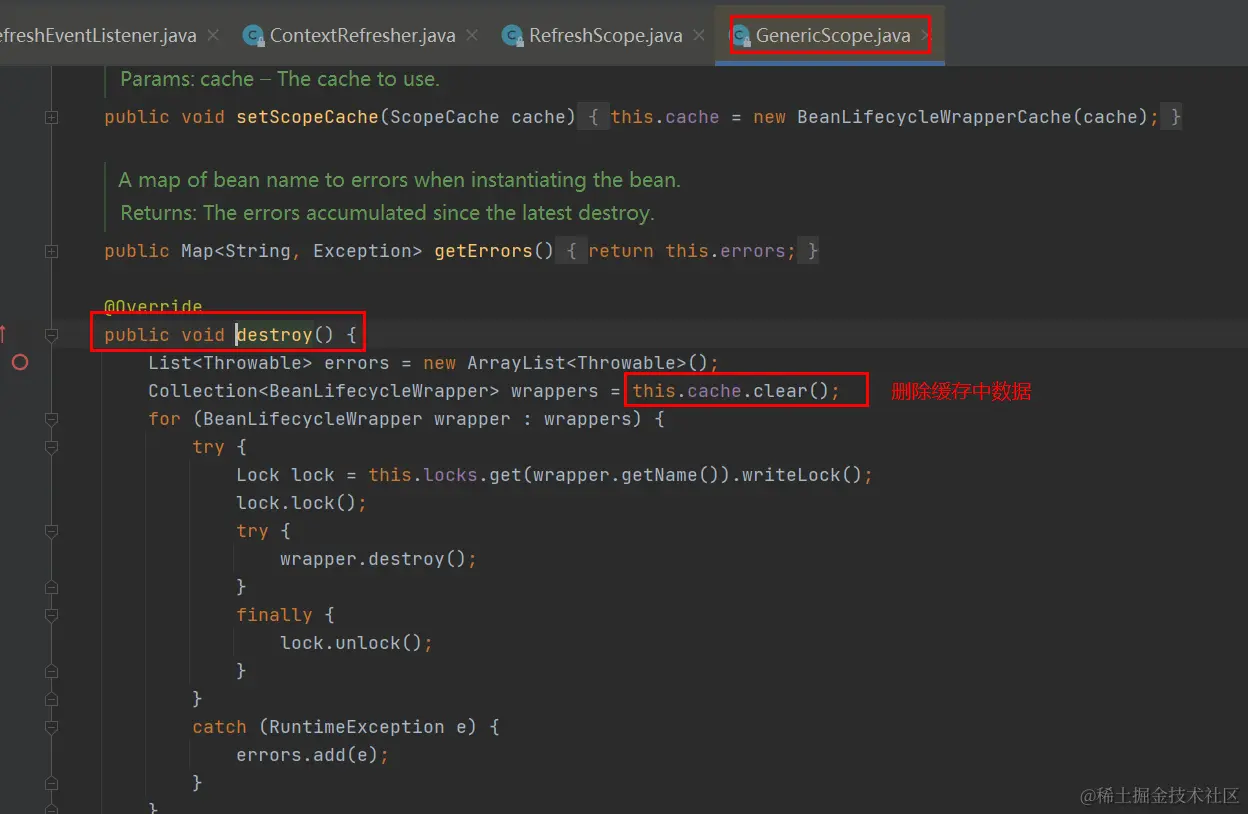This screenshot has width=1248, height=814.
Task: Click the destroy method name
Action: pos(274,335)
